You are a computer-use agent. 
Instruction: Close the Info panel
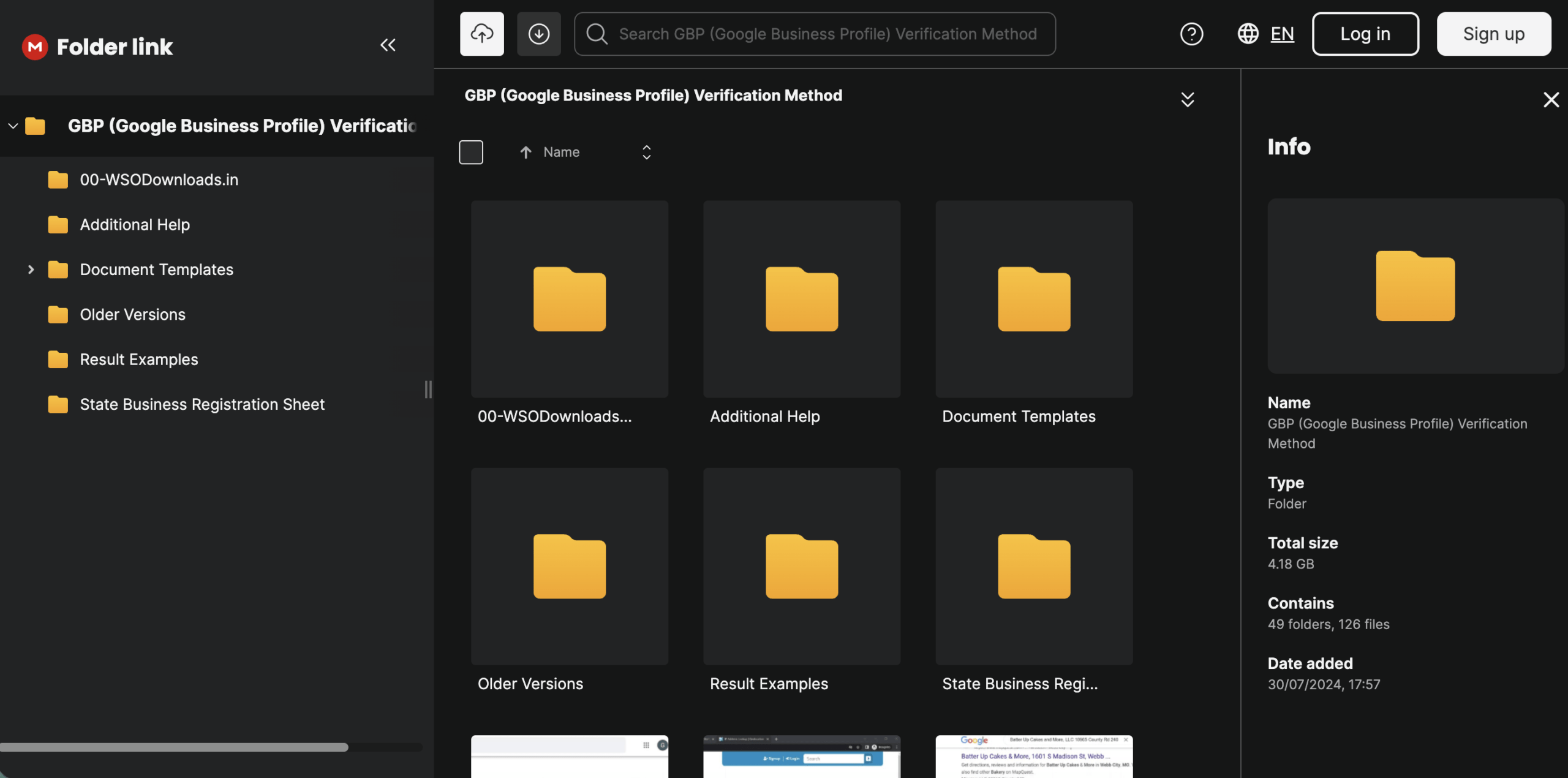click(1551, 100)
